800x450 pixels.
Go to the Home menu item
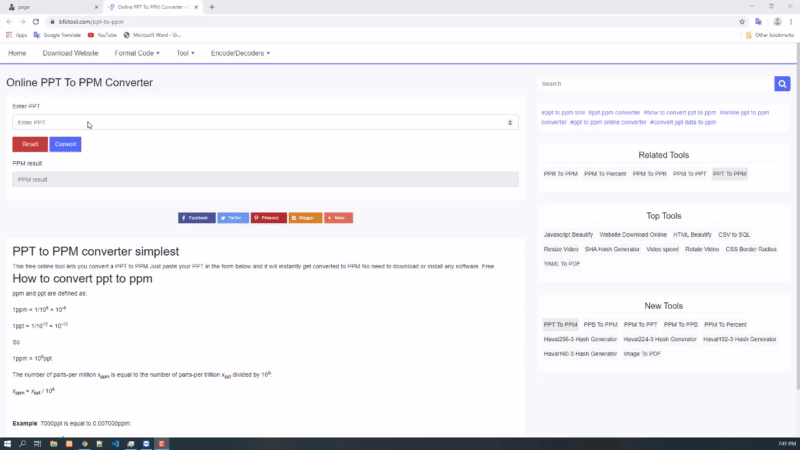[17, 52]
